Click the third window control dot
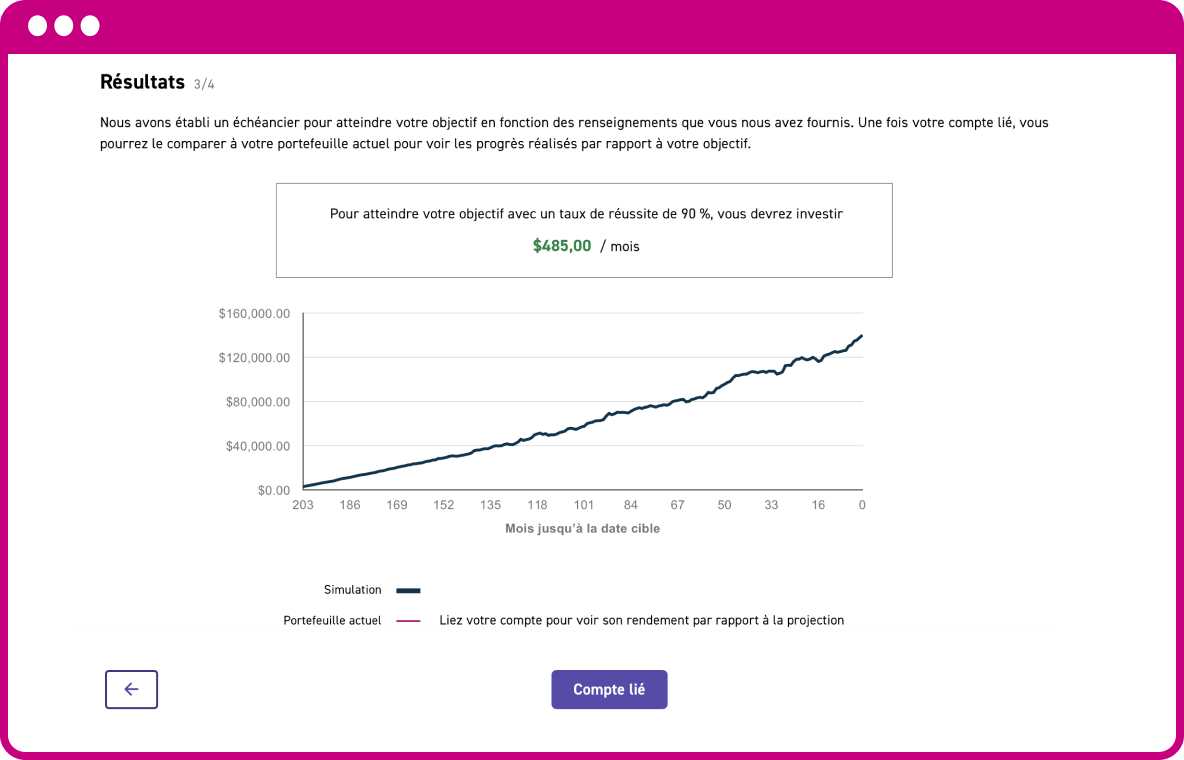The image size is (1184, 760). click(90, 26)
